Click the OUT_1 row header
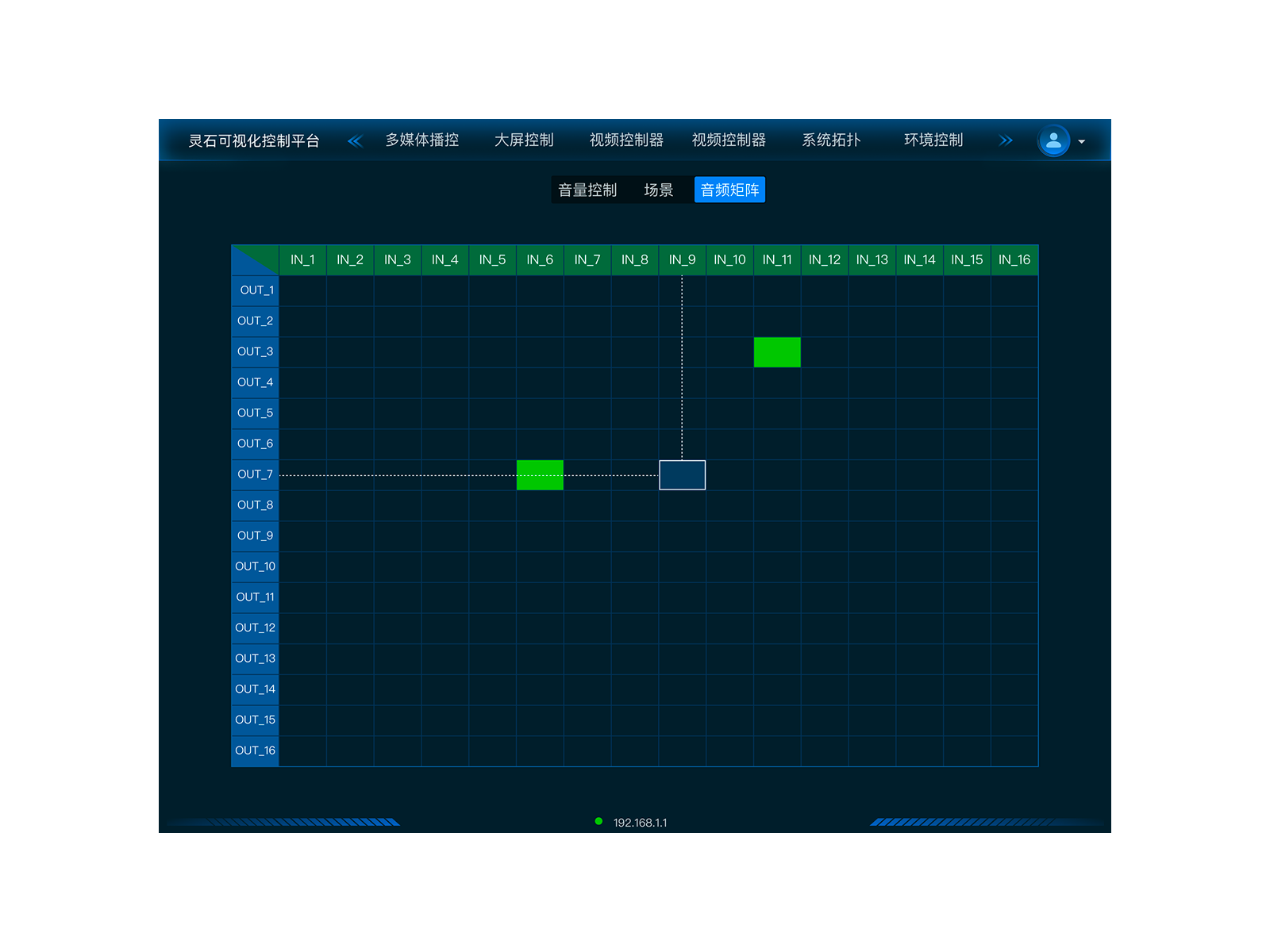 pyautogui.click(x=256, y=290)
